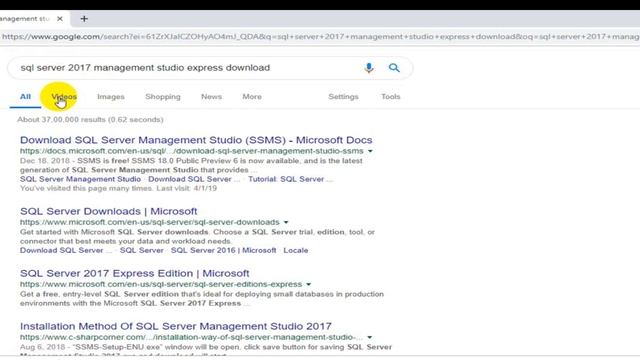Select the All results tab
Screen dimensions: 640x360
pos(25,97)
